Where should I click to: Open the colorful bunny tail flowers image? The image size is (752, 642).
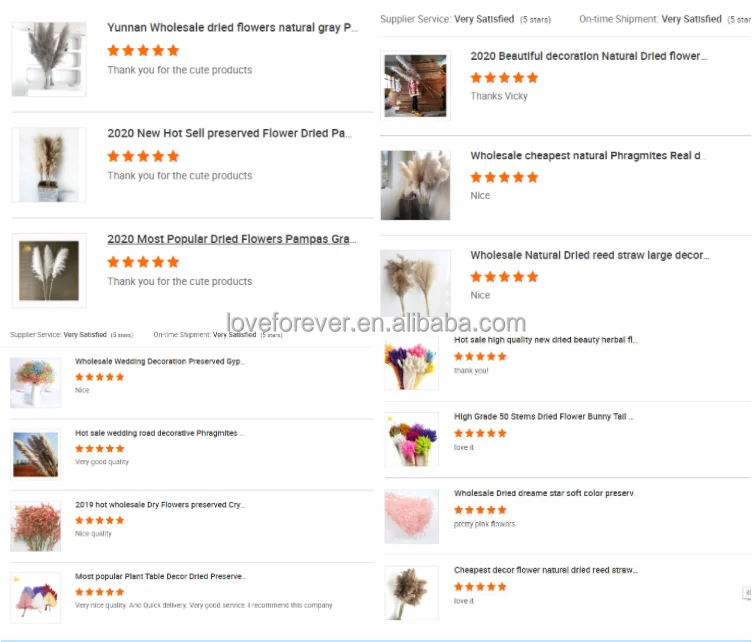[x=411, y=439]
